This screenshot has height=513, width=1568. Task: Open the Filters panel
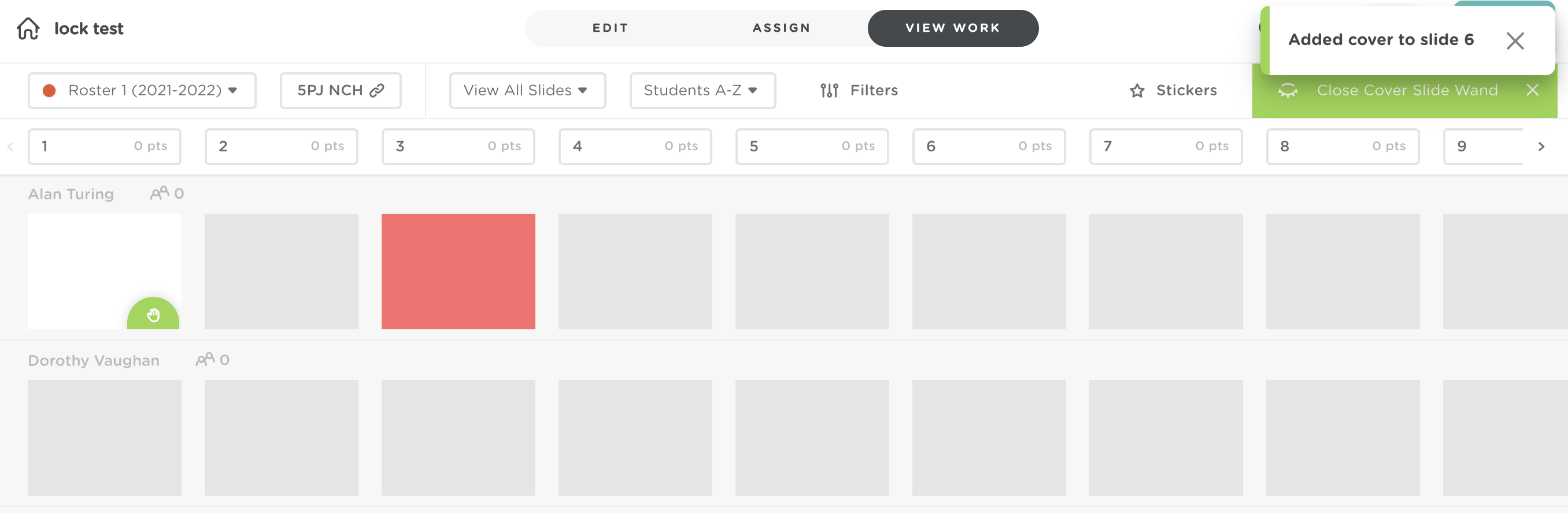[859, 91]
